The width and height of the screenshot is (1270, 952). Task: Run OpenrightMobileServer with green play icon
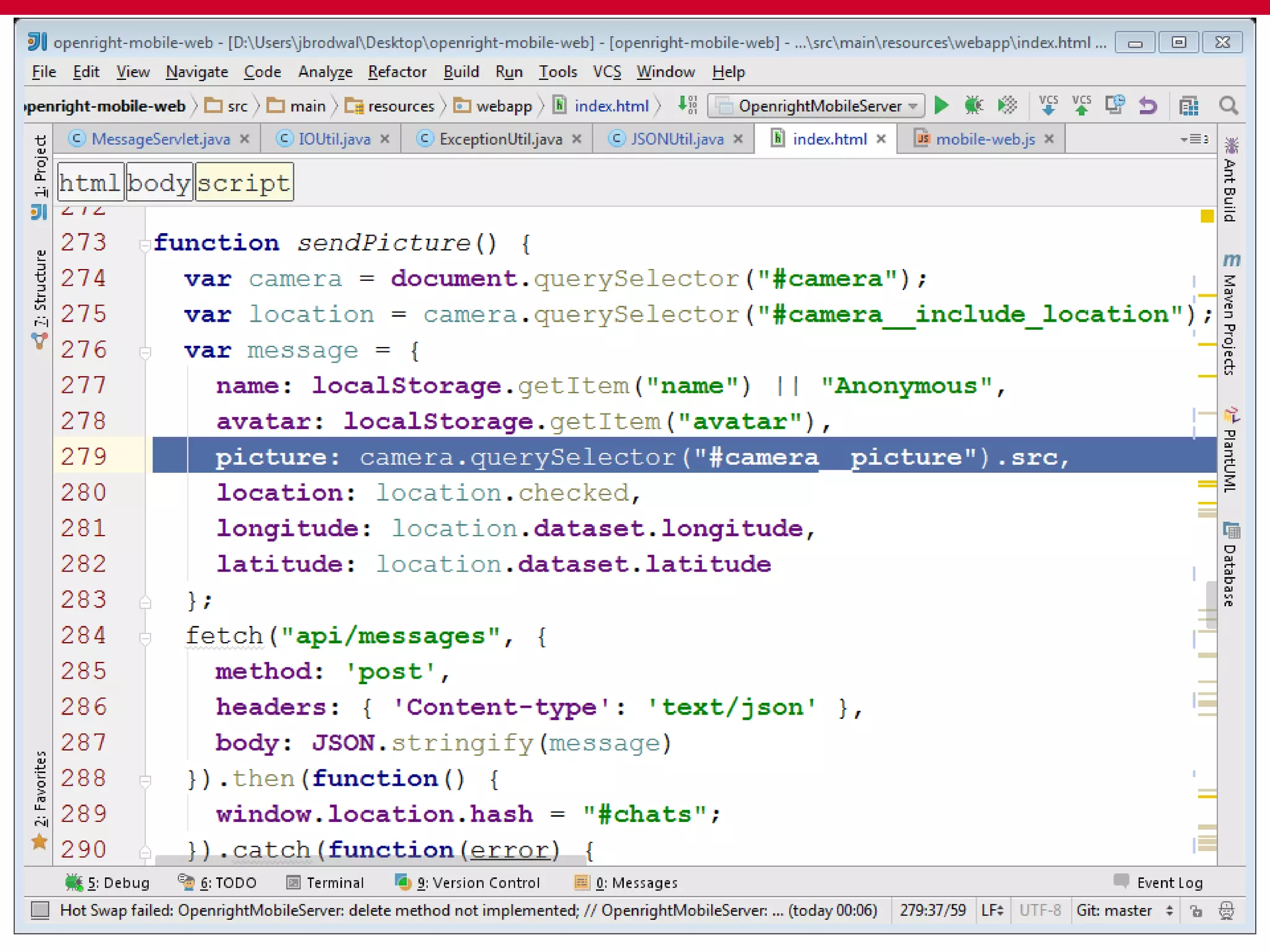pyautogui.click(x=941, y=106)
